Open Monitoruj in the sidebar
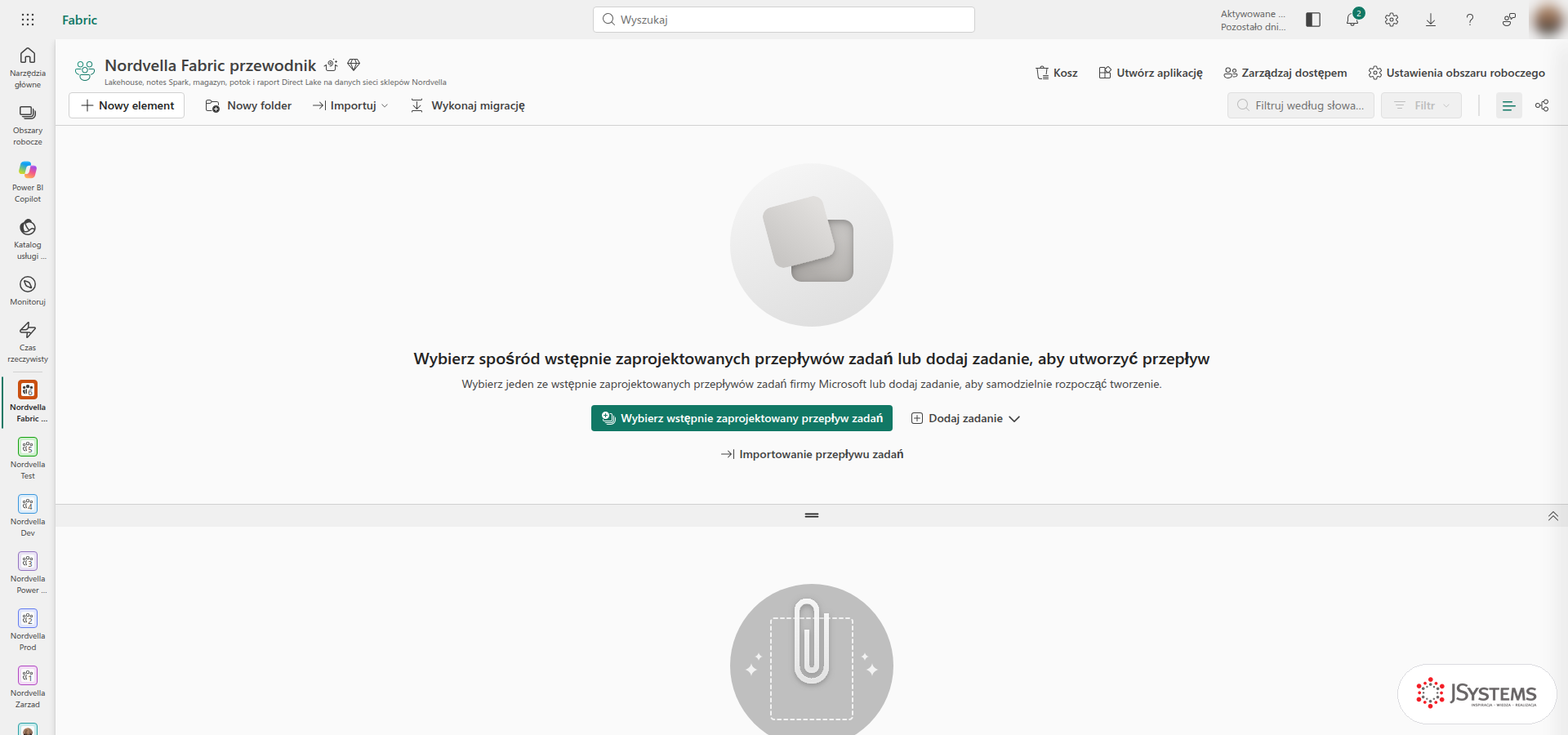The width and height of the screenshot is (1568, 735). point(28,291)
